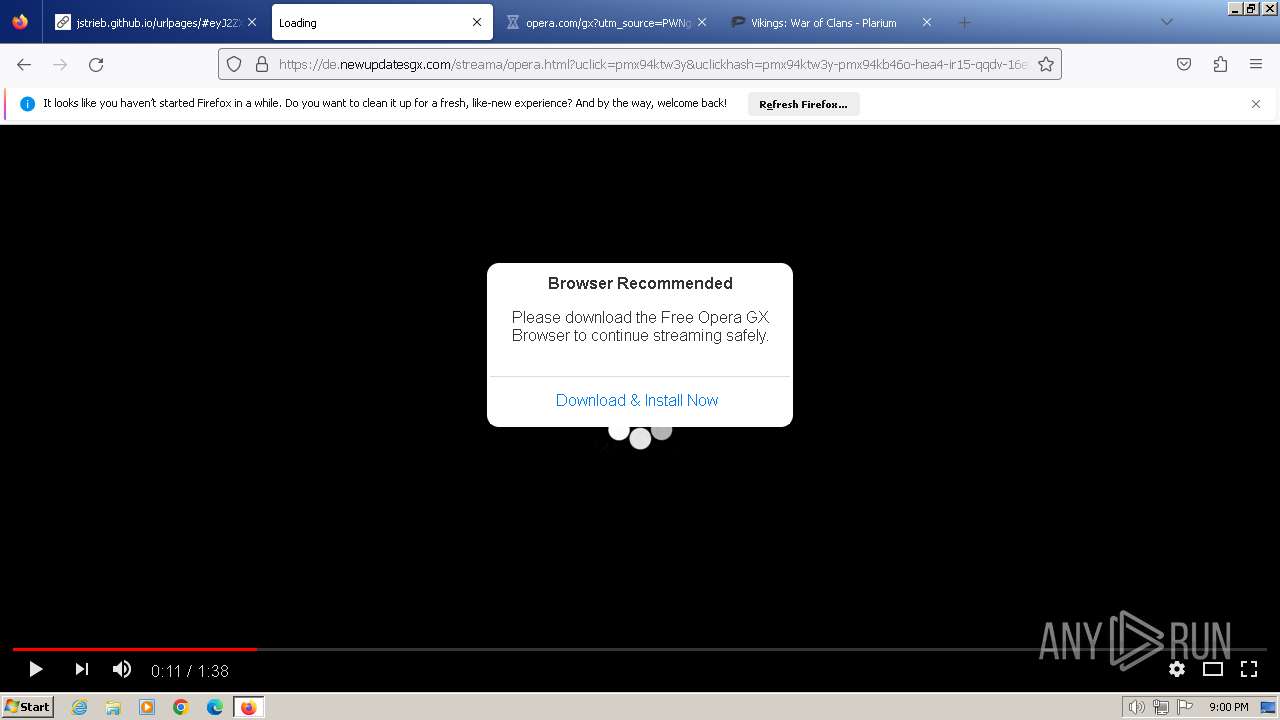Click the Refresh Firefox button
1280x720 pixels.
pos(803,104)
